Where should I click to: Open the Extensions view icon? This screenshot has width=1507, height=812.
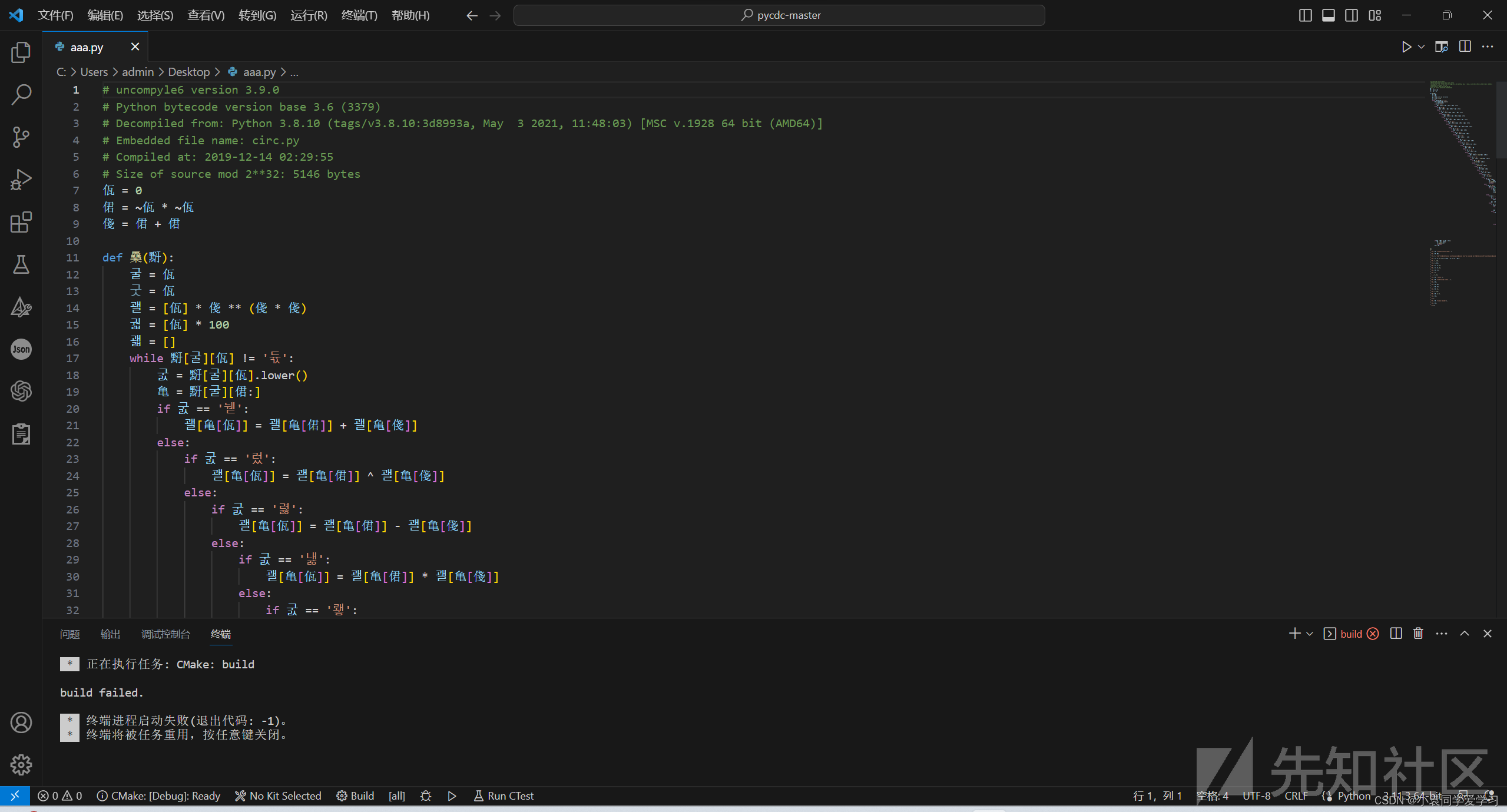click(21, 222)
